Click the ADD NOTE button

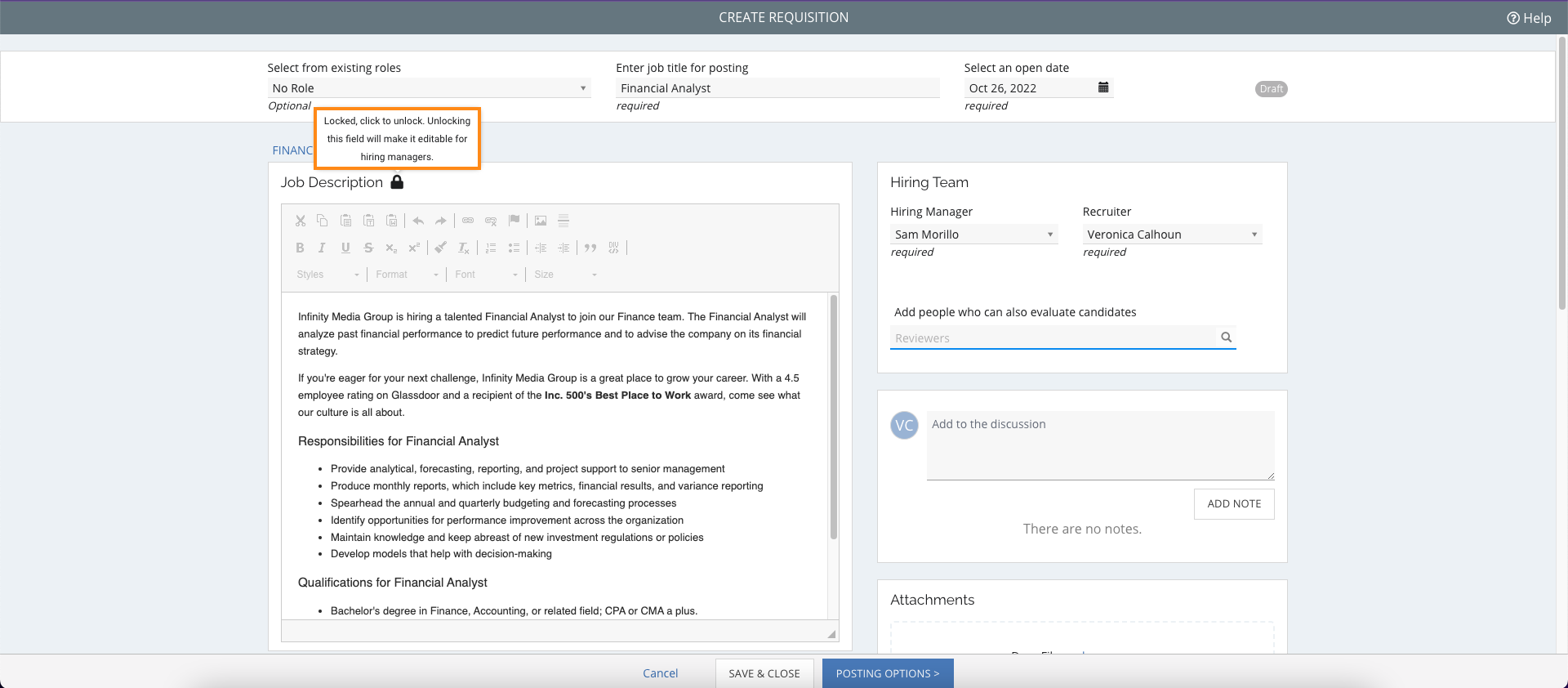tap(1234, 504)
